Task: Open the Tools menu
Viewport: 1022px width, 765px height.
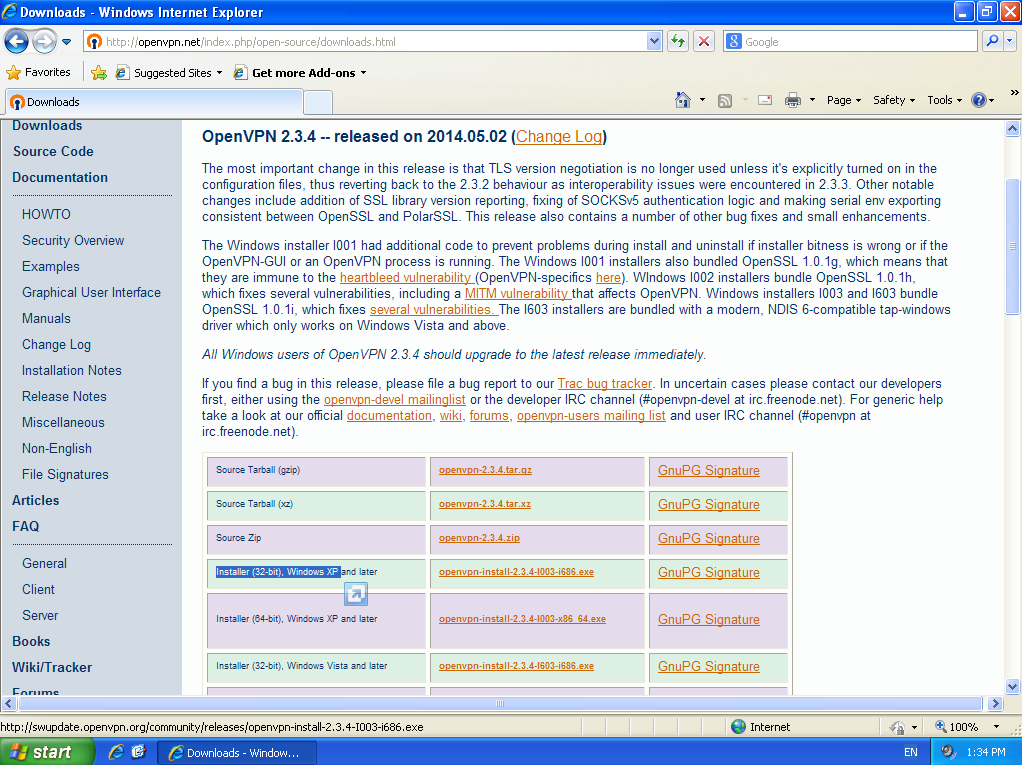Action: pos(944,100)
